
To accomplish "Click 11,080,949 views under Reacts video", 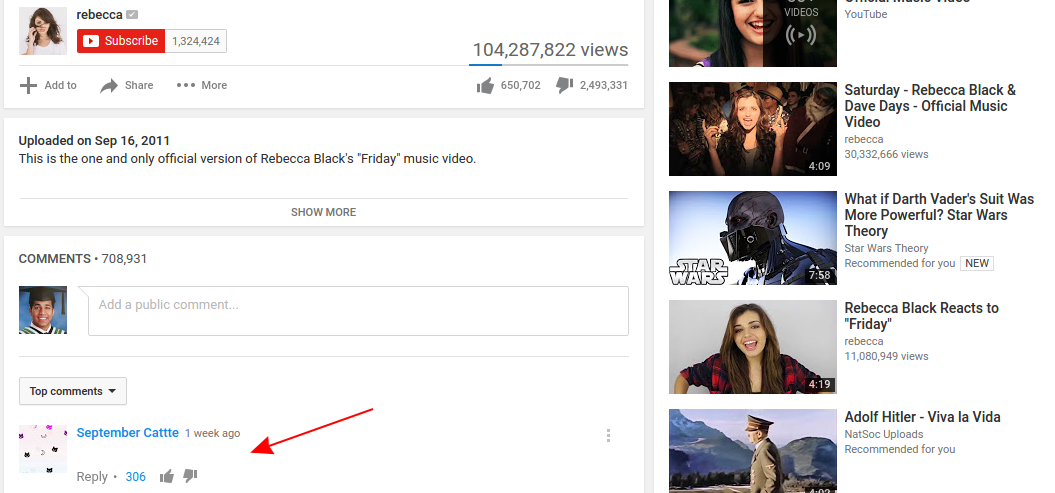I will (x=886, y=356).
